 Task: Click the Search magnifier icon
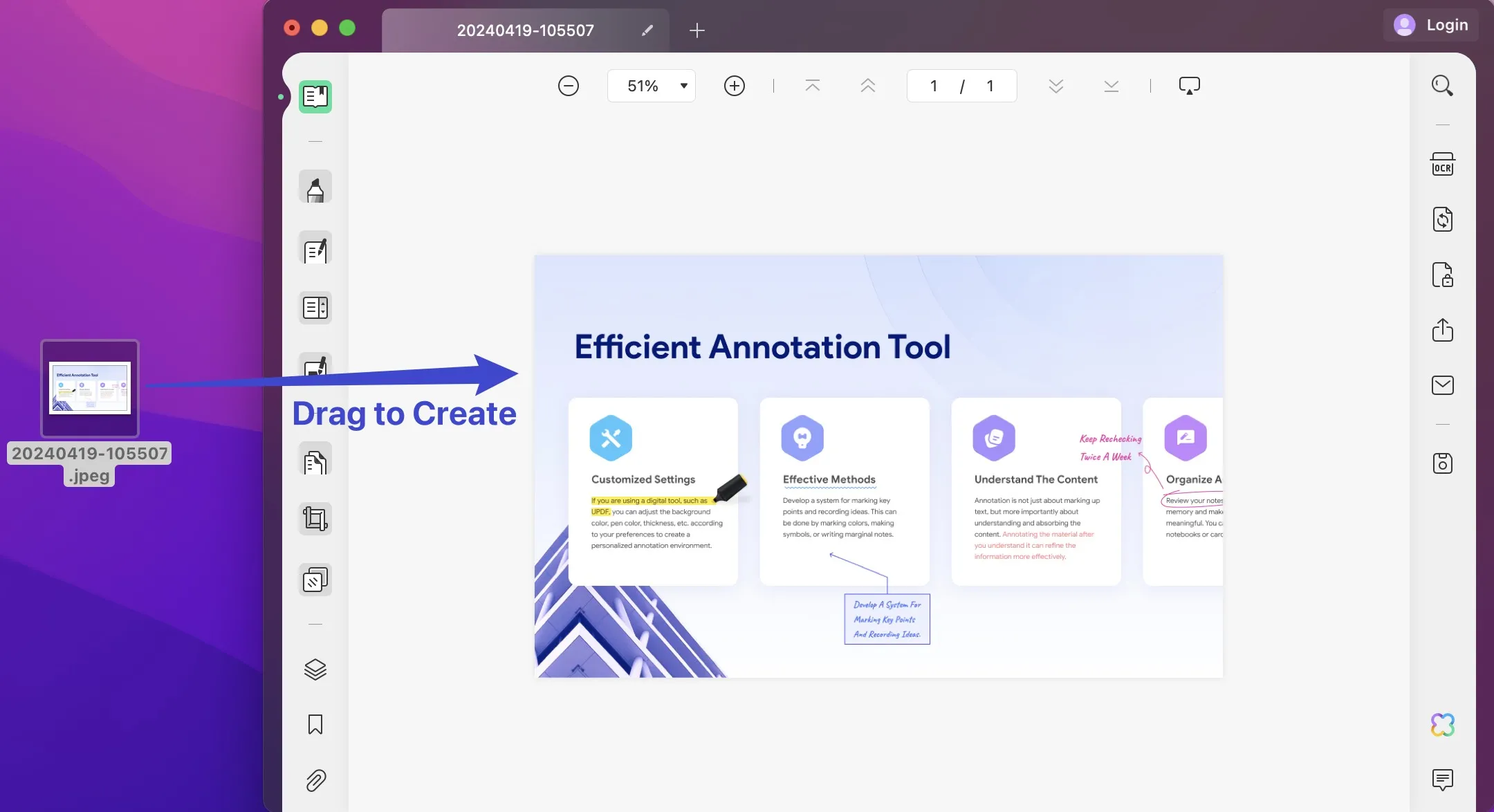(x=1442, y=86)
